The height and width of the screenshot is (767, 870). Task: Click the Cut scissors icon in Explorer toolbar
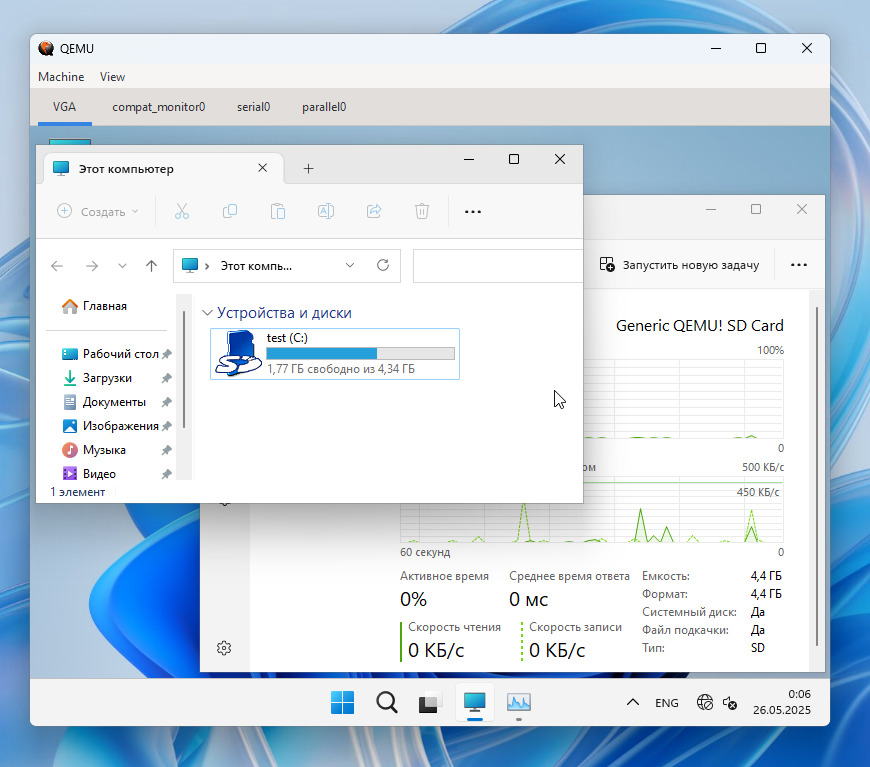pyautogui.click(x=181, y=211)
